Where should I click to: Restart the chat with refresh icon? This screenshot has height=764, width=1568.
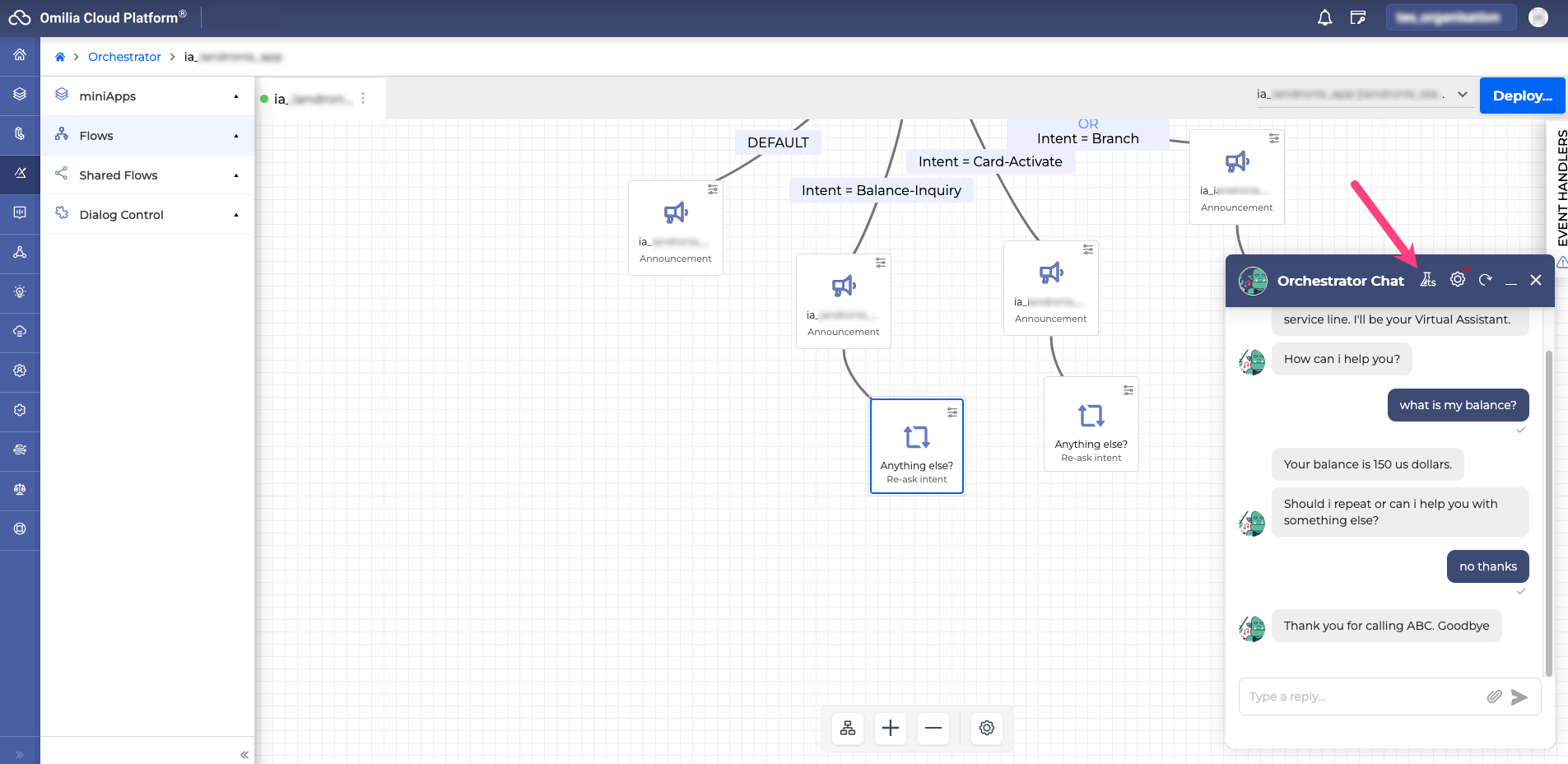point(1485,280)
